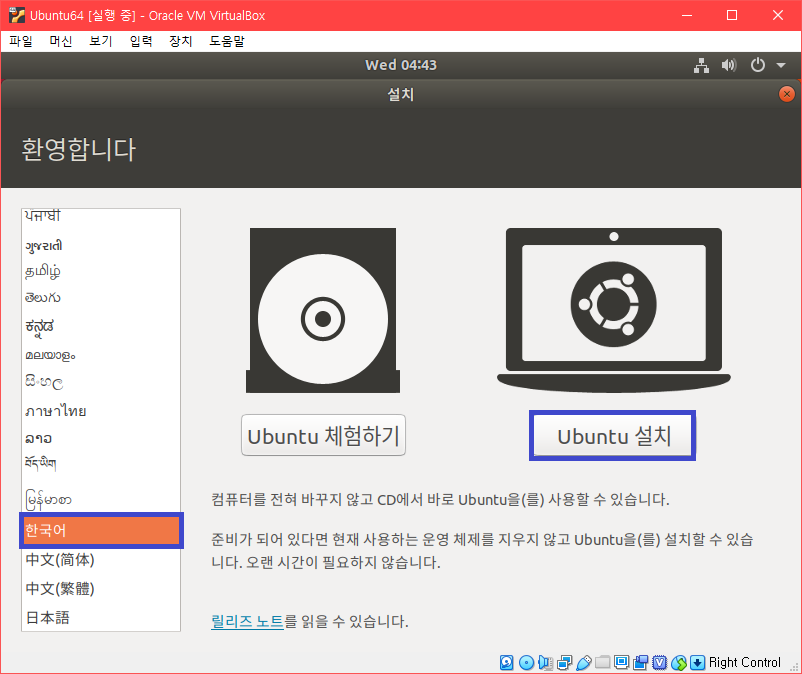Click the VirtualBox window title icon
The height and width of the screenshot is (674, 802).
pos(16,15)
